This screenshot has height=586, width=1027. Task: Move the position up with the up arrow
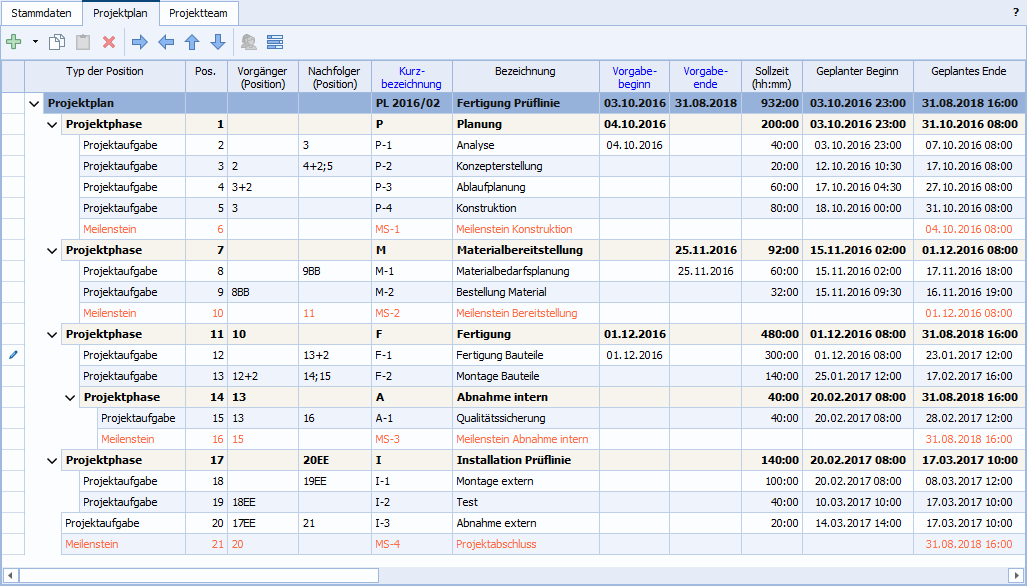pyautogui.click(x=192, y=42)
